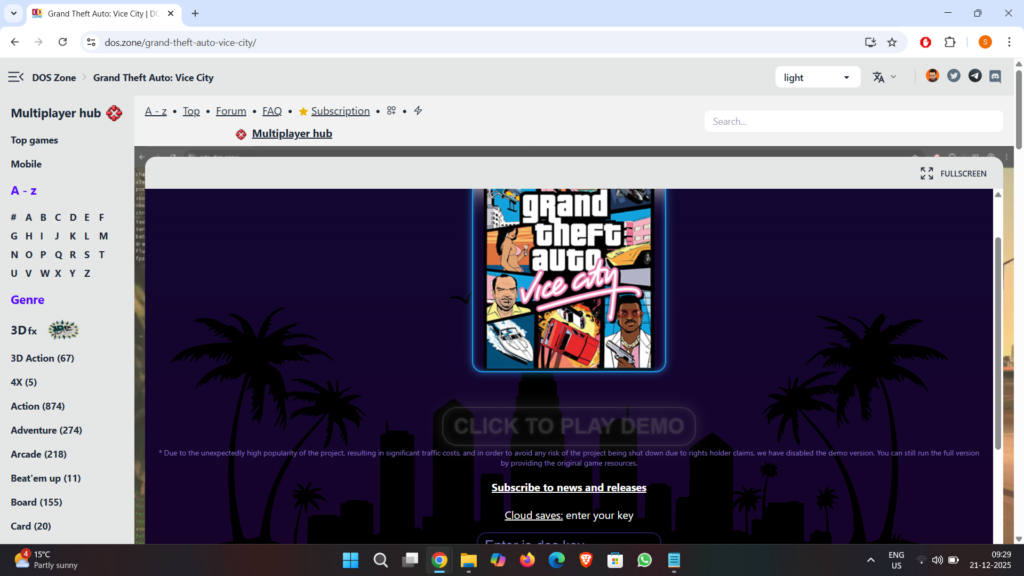Open the FAQ nav item
This screenshot has height=576, width=1024.
point(272,111)
